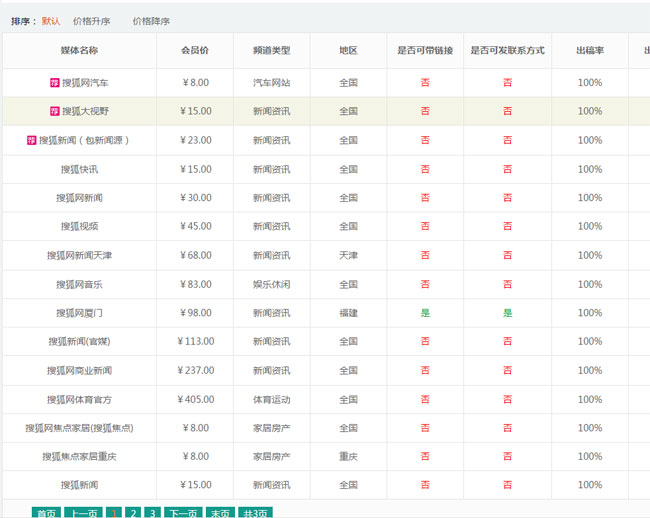Sort by 价格降序

coord(151,21)
